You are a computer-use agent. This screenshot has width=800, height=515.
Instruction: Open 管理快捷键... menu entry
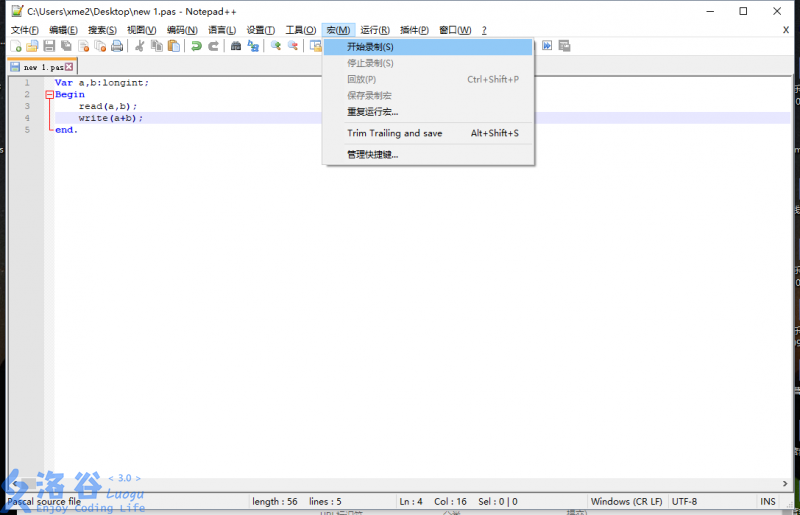click(428, 155)
